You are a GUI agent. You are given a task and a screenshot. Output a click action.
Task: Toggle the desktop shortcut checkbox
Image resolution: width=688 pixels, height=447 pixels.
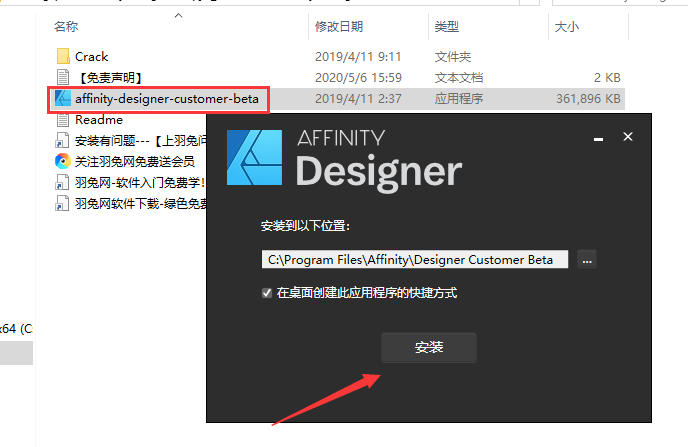pos(267,293)
